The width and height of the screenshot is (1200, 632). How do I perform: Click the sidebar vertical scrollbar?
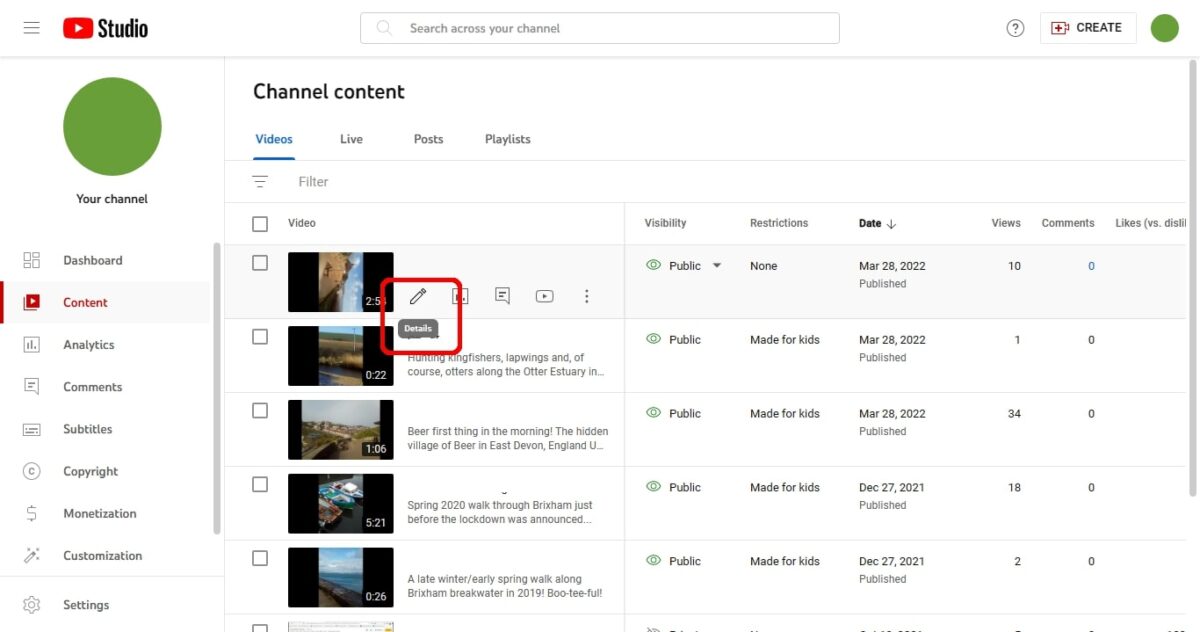[x=217, y=388]
